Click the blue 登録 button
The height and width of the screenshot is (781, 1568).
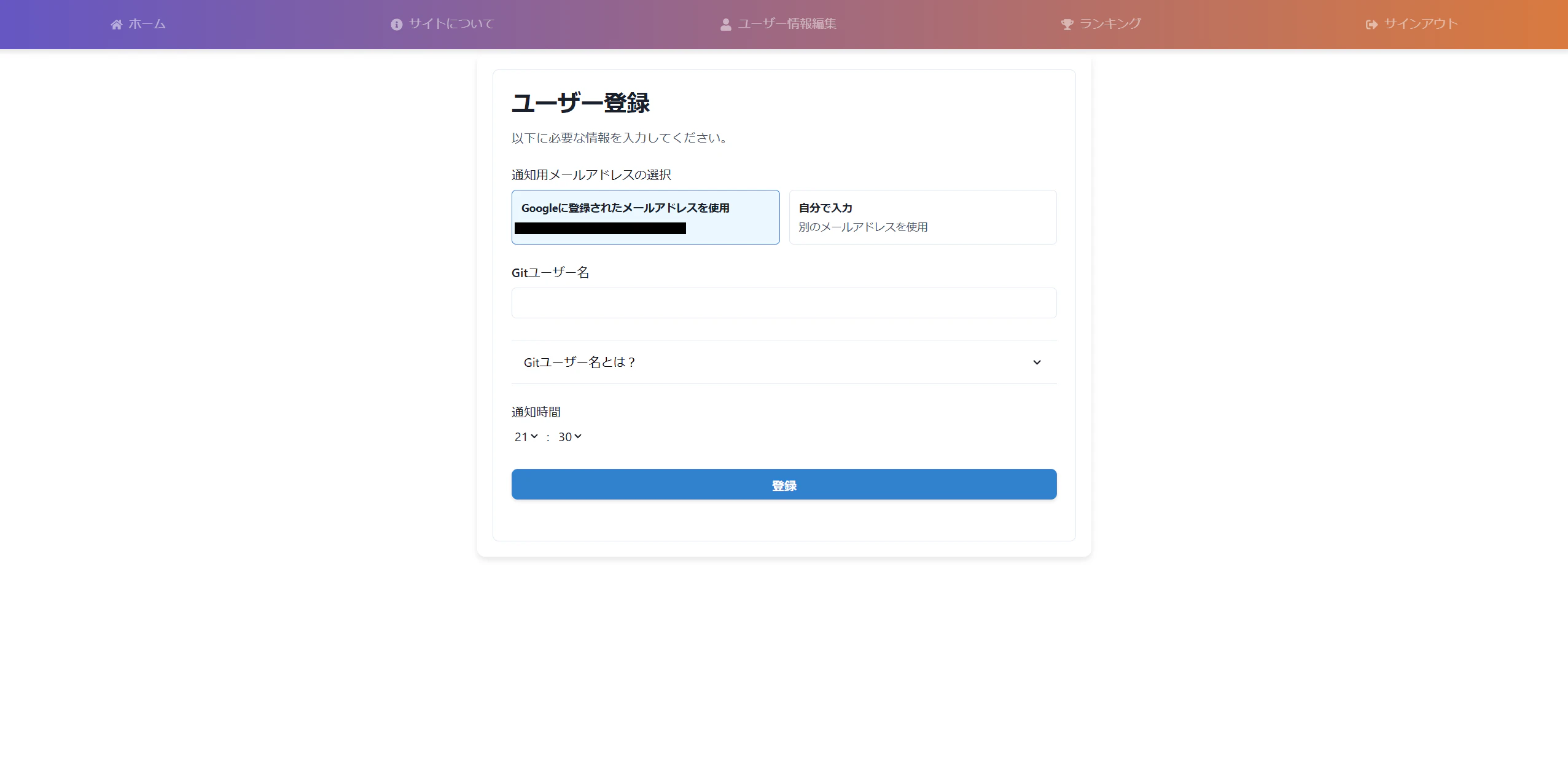pos(784,484)
